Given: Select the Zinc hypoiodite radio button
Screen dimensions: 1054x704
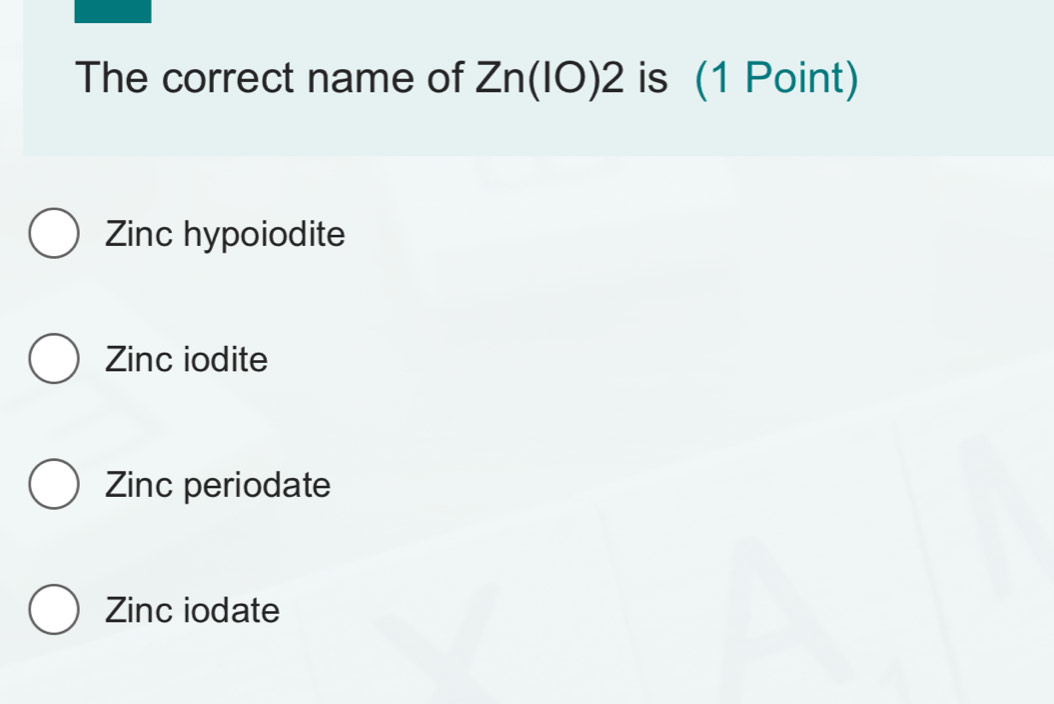Looking at the screenshot, I should coord(55,233).
